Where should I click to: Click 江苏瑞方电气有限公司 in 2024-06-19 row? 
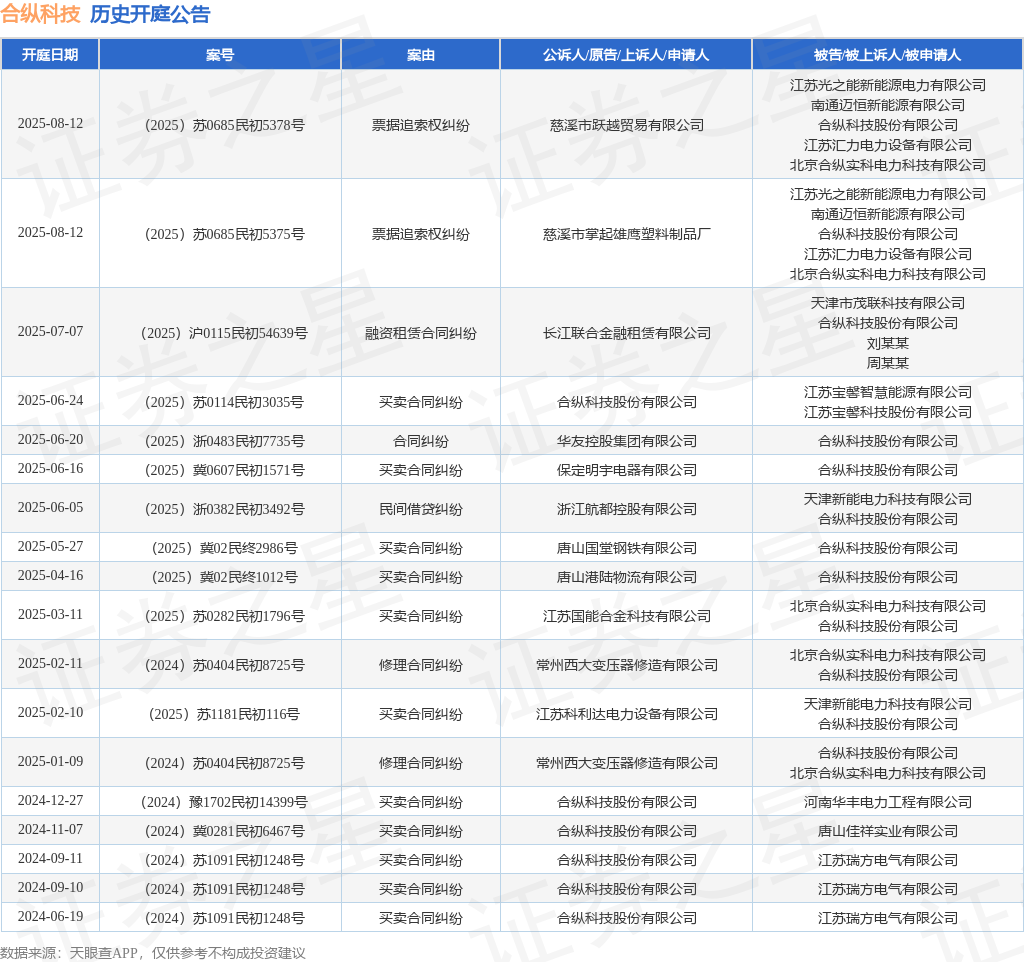pyautogui.click(x=888, y=918)
